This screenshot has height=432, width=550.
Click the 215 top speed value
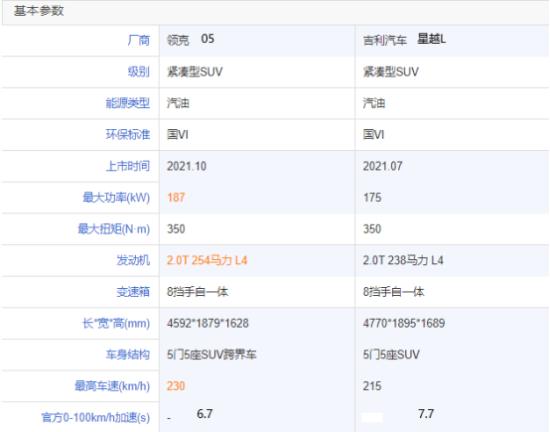372,386
